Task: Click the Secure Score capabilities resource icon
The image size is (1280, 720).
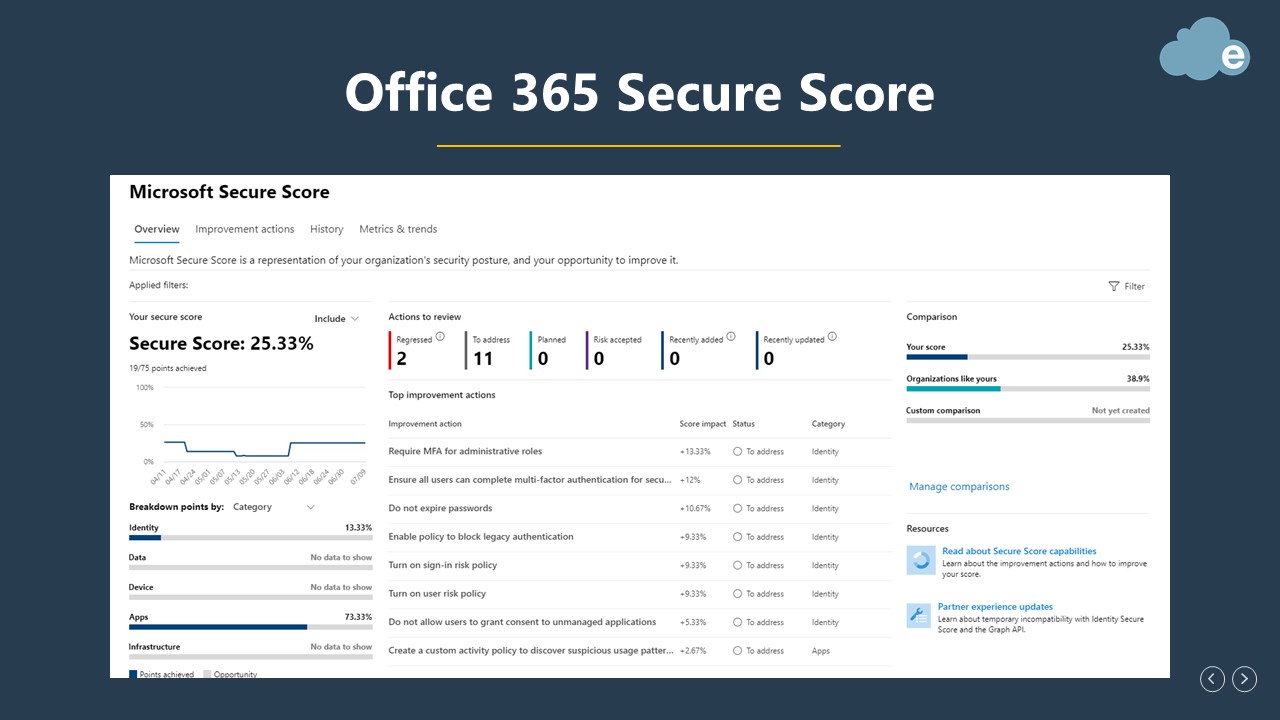Action: pyautogui.click(x=921, y=560)
